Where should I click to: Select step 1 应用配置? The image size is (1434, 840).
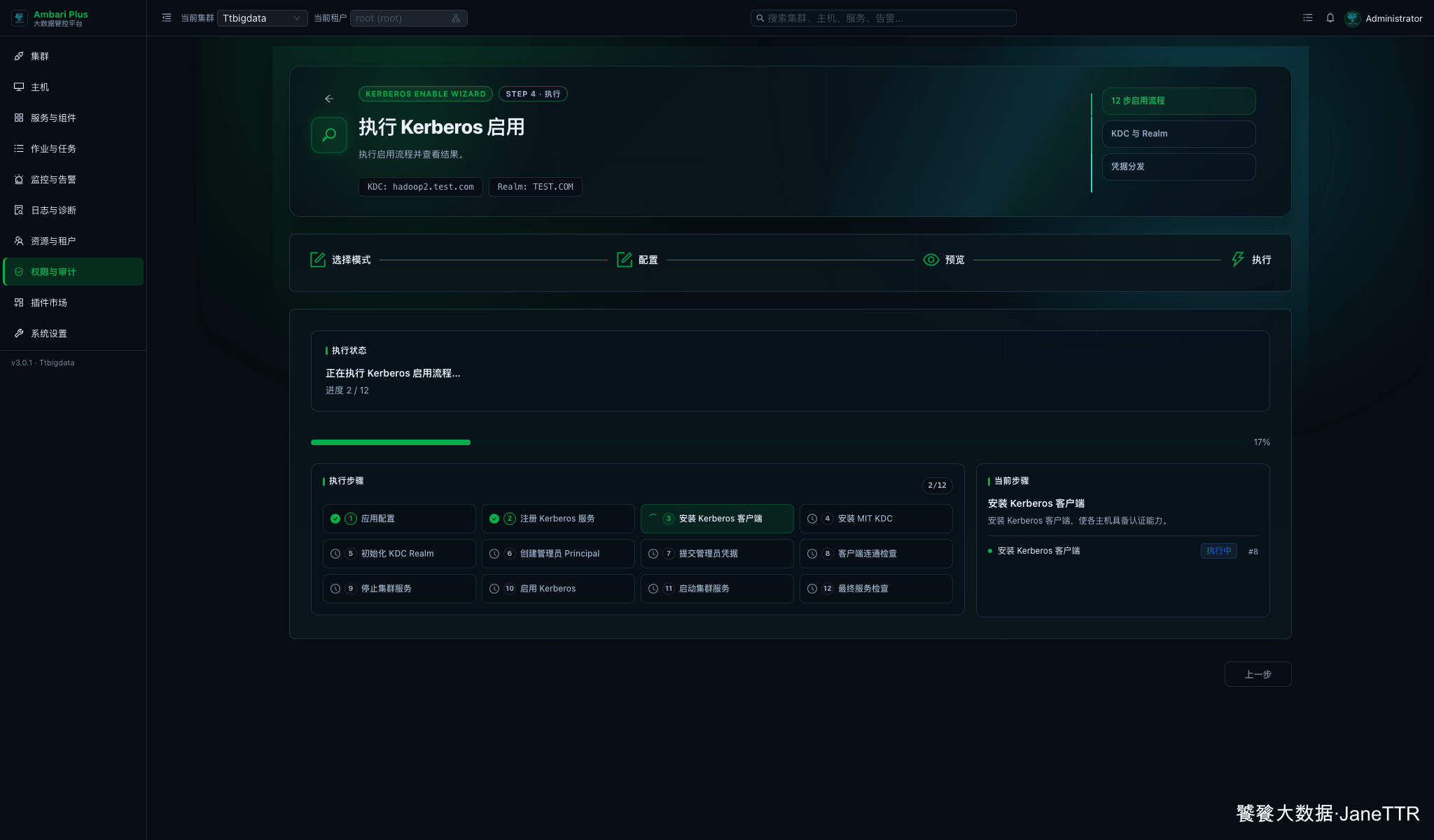(399, 519)
